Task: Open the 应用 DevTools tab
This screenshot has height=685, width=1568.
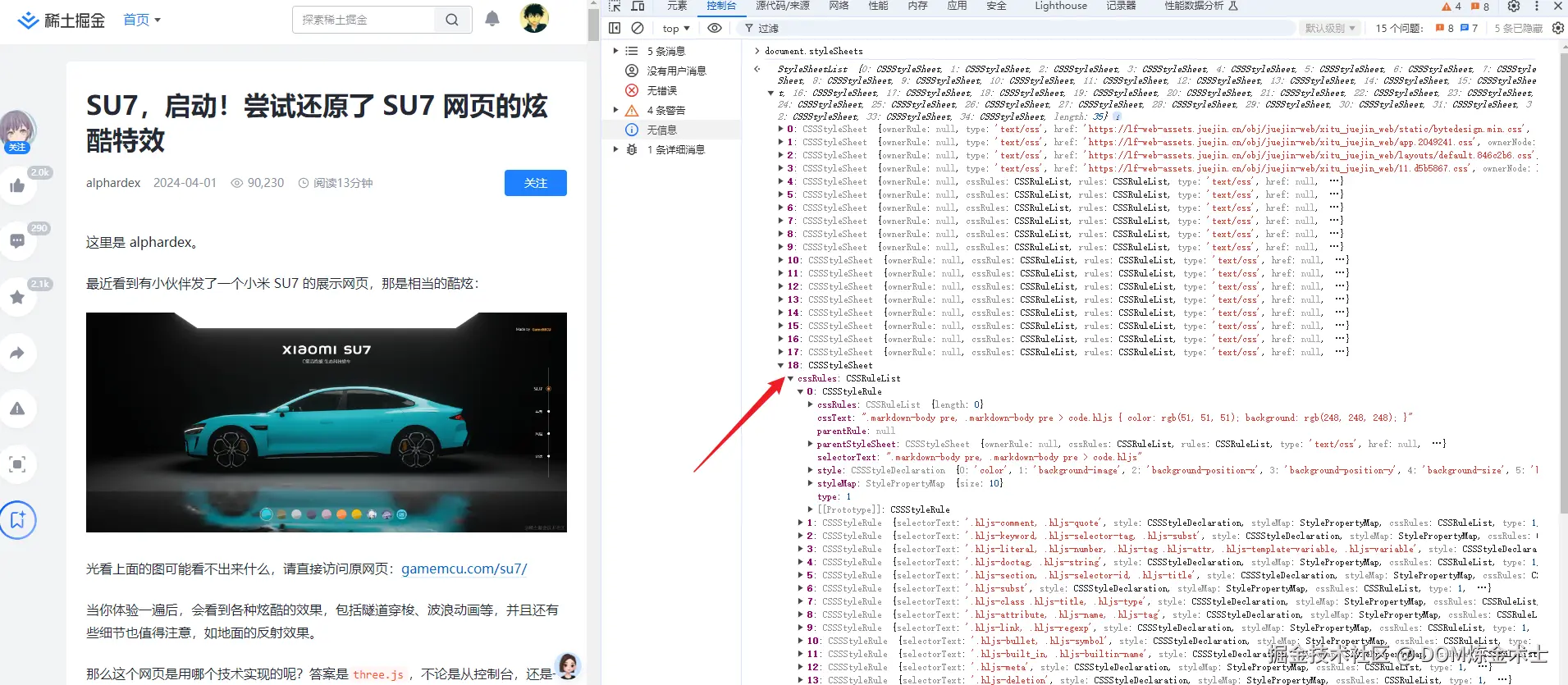Action: tap(957, 6)
